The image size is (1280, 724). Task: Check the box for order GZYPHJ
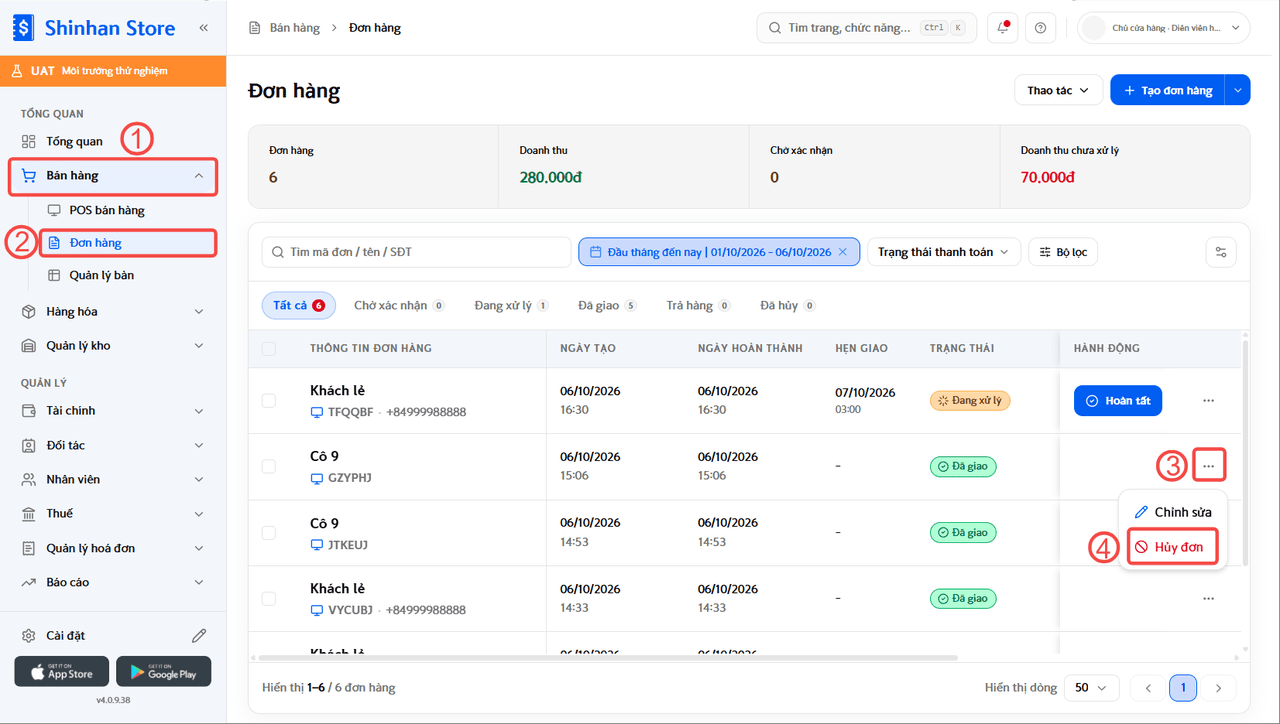point(268,466)
